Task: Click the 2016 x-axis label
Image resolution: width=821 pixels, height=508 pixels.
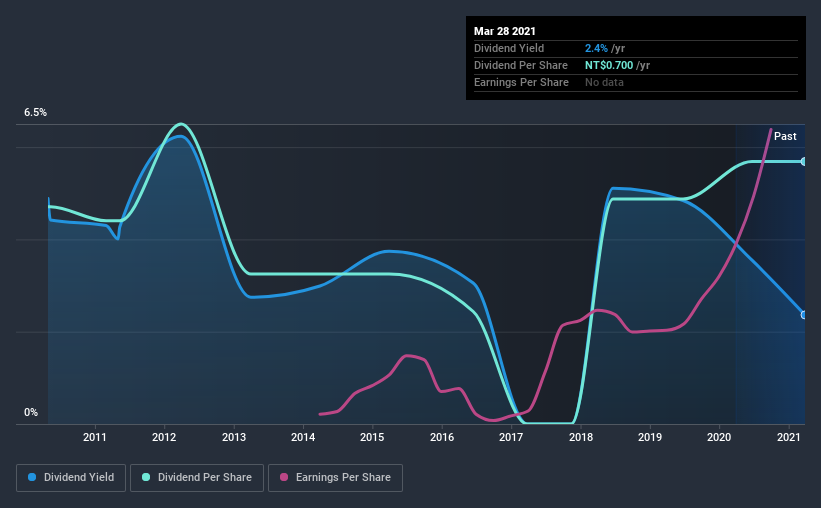Action: [x=442, y=437]
